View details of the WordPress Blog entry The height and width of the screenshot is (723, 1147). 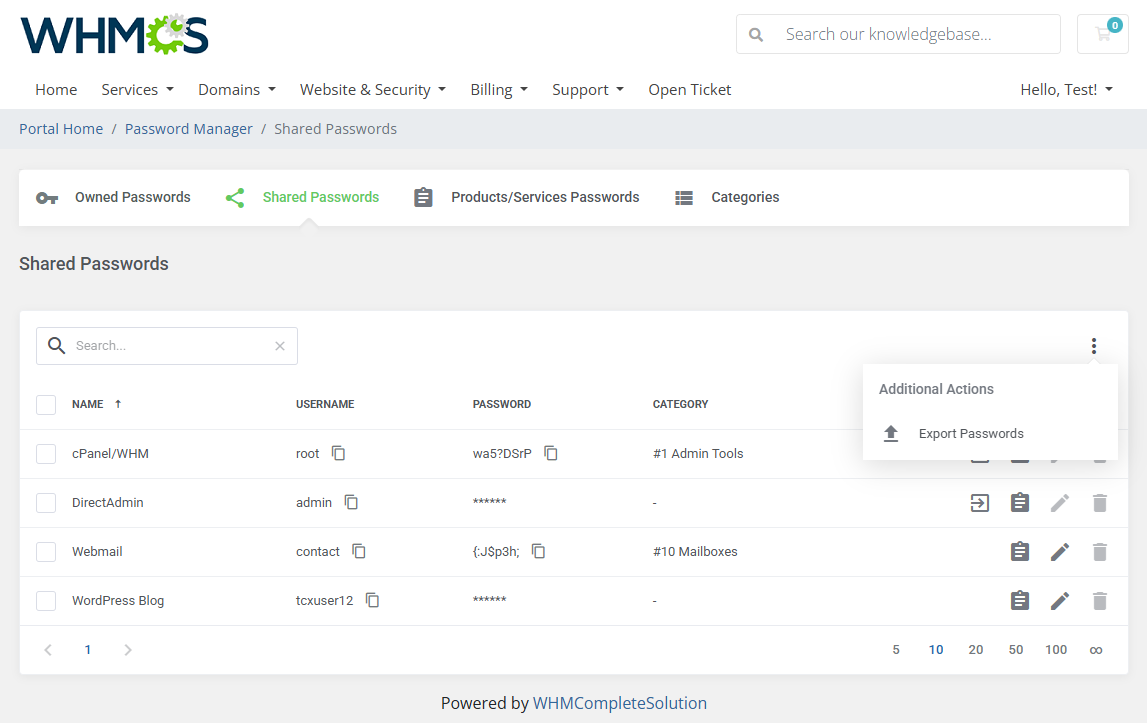point(1020,601)
